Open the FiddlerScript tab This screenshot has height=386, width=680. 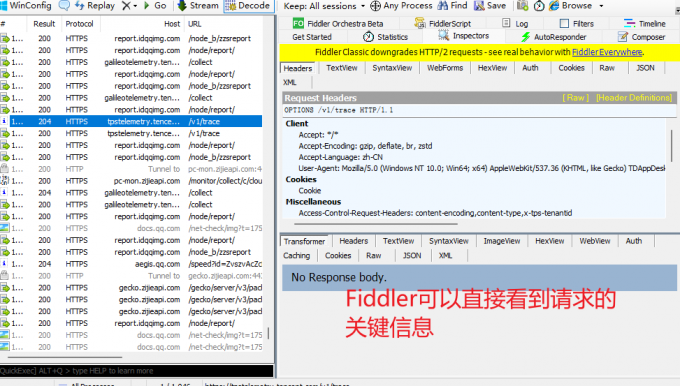pos(442,23)
